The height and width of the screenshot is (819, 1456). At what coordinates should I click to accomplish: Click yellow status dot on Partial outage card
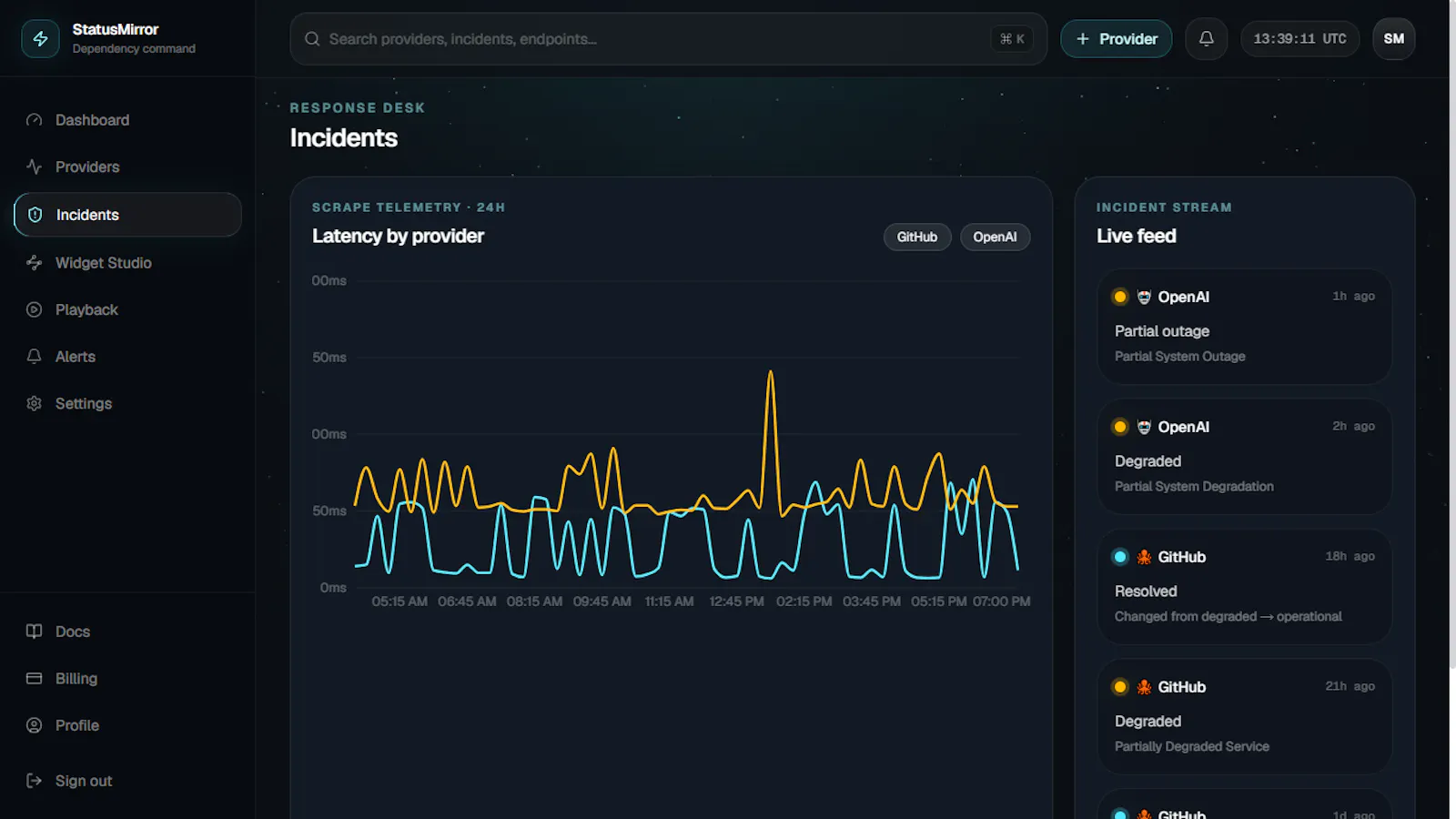[1120, 297]
